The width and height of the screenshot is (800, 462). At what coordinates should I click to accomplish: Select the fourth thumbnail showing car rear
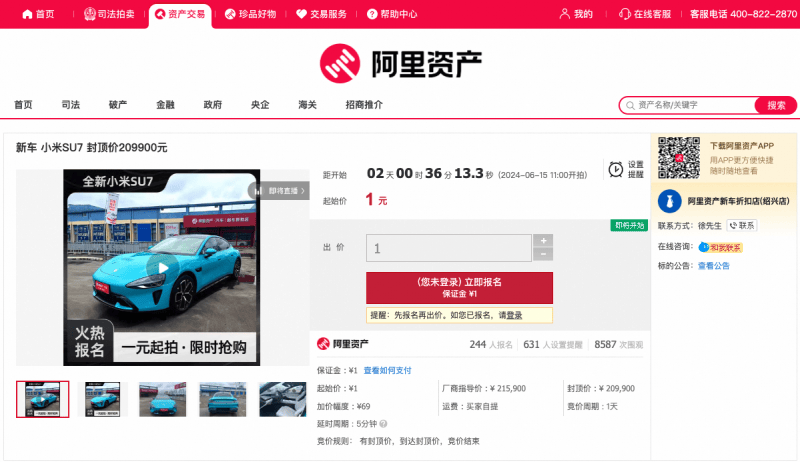click(222, 399)
